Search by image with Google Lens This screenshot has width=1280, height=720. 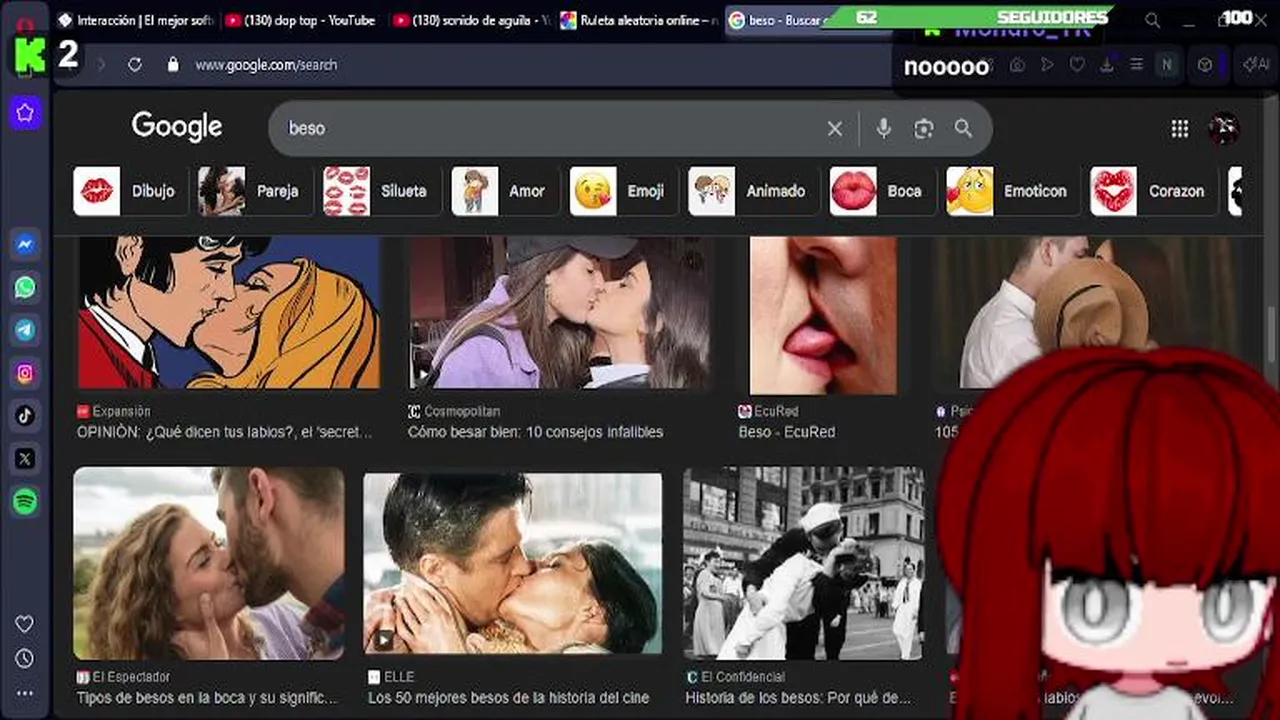pyautogui.click(x=923, y=128)
